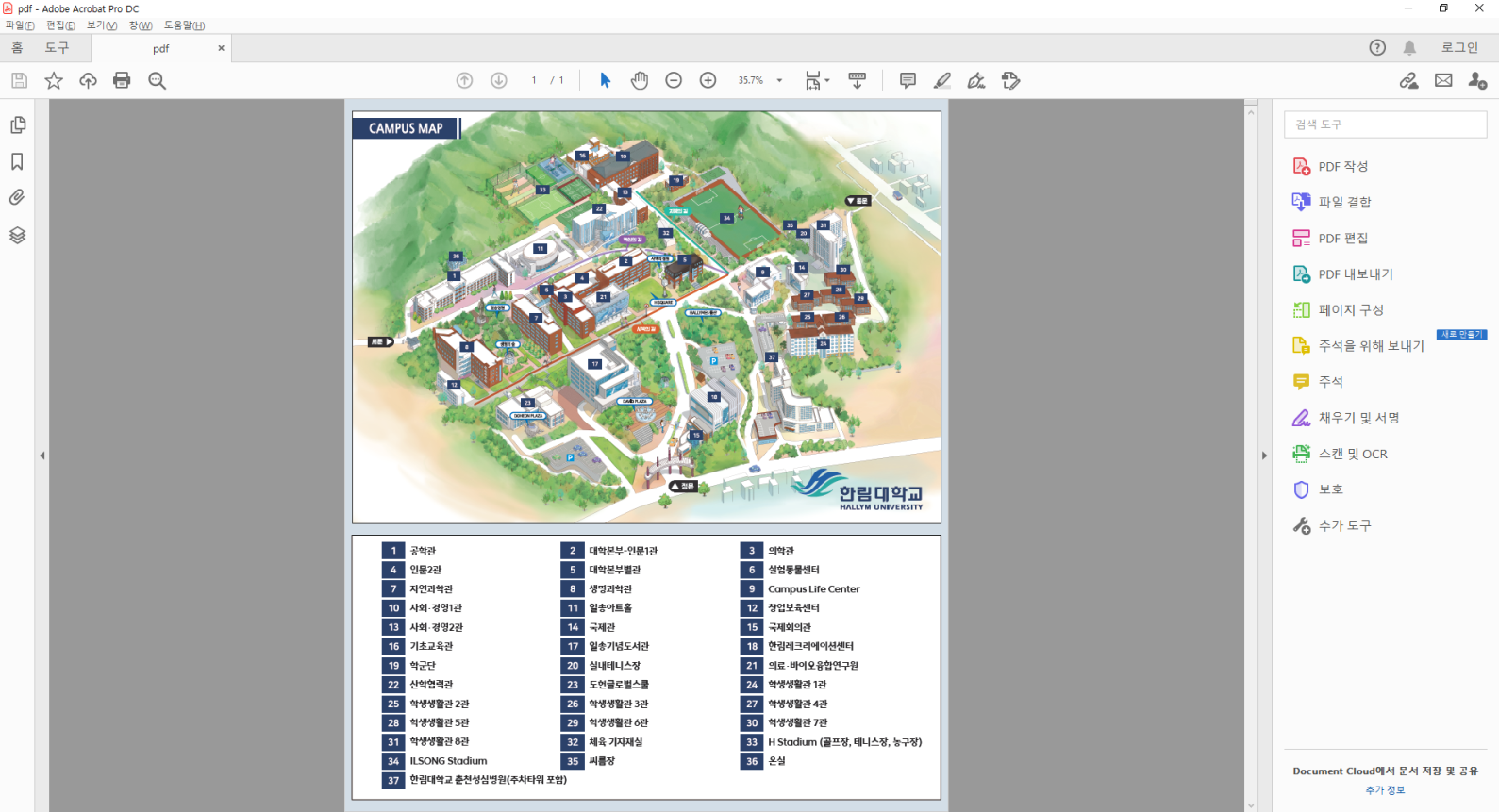Screen dimensions: 1499x812
Task: Open fit page options tool
Action: click(817, 81)
